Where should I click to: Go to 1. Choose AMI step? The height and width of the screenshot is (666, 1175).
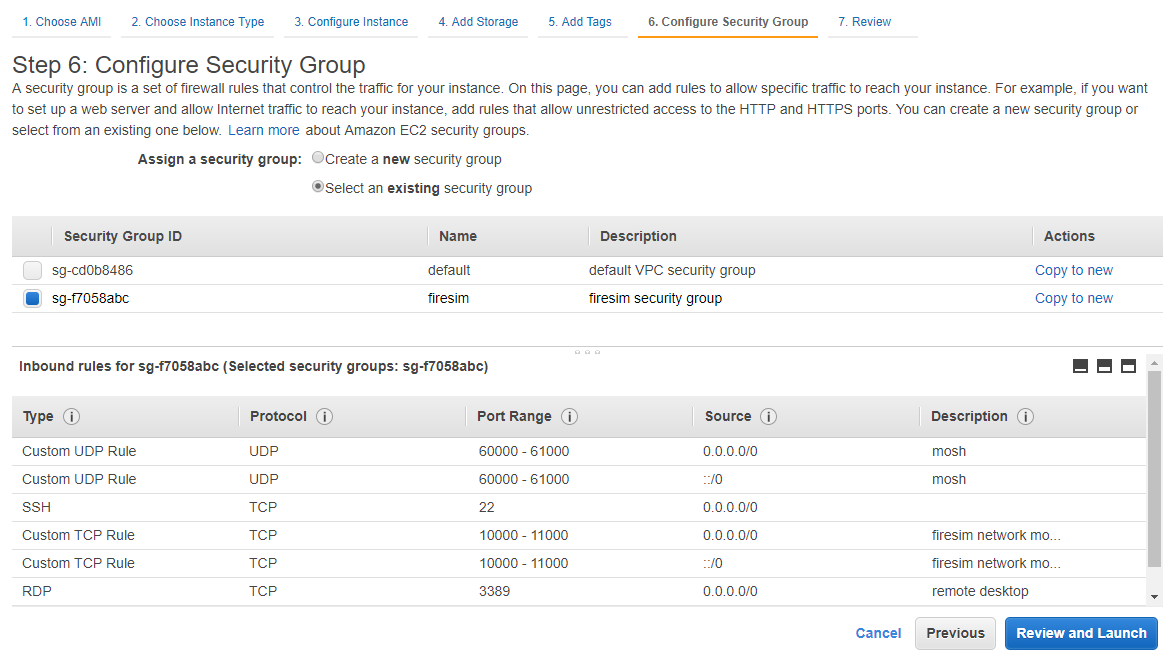(x=61, y=22)
